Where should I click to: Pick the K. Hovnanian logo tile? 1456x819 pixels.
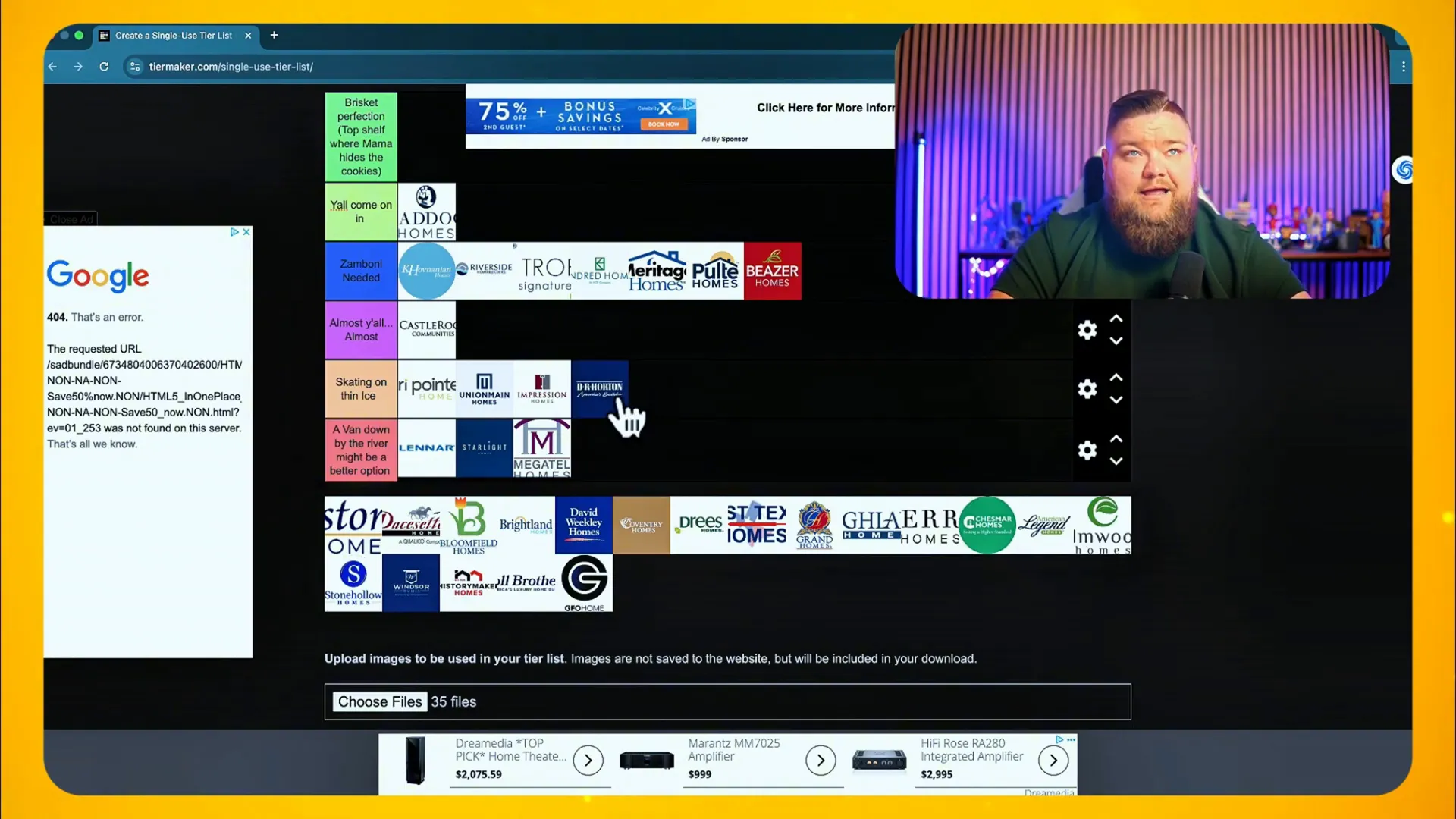click(x=427, y=271)
